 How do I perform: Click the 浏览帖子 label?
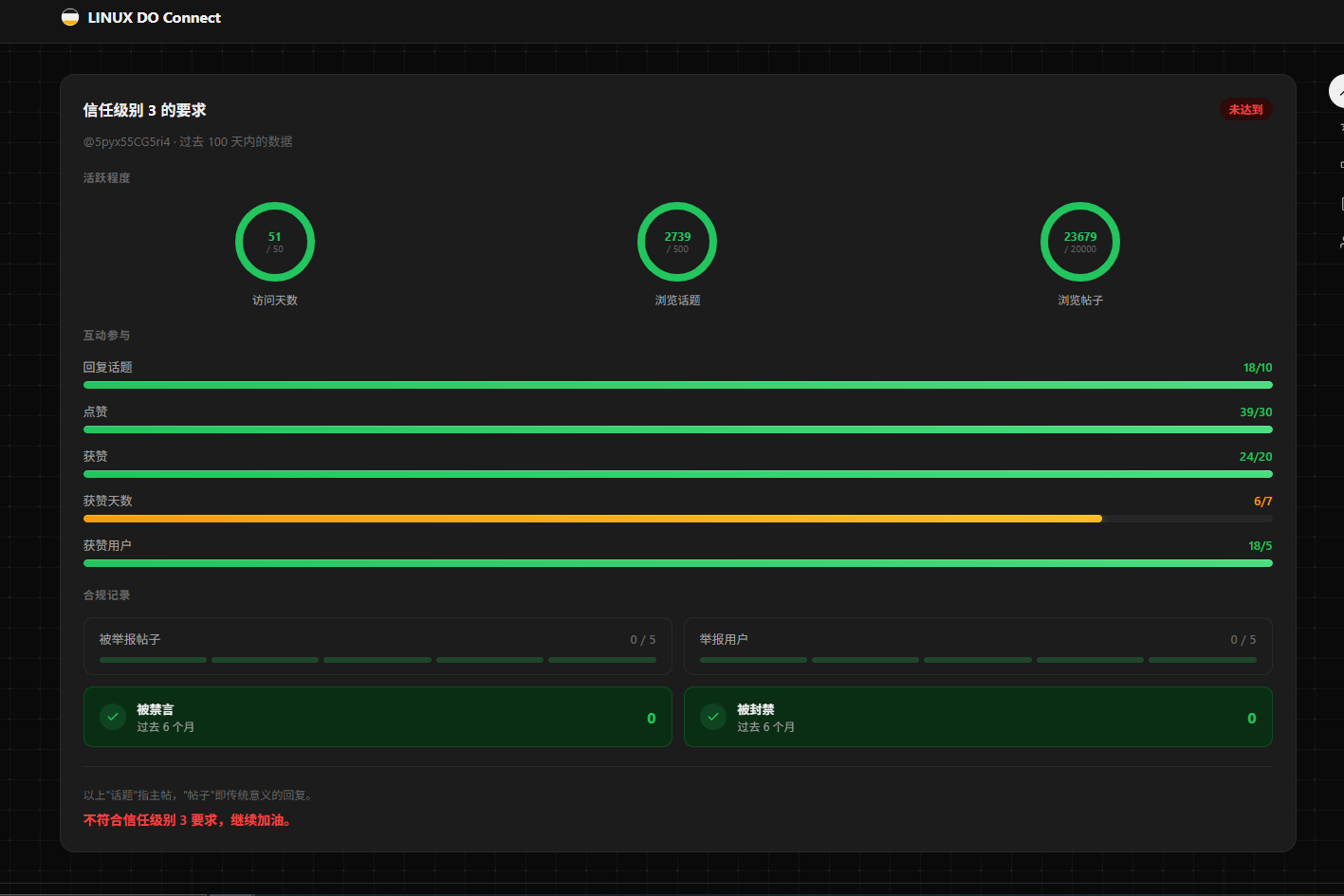point(1080,301)
